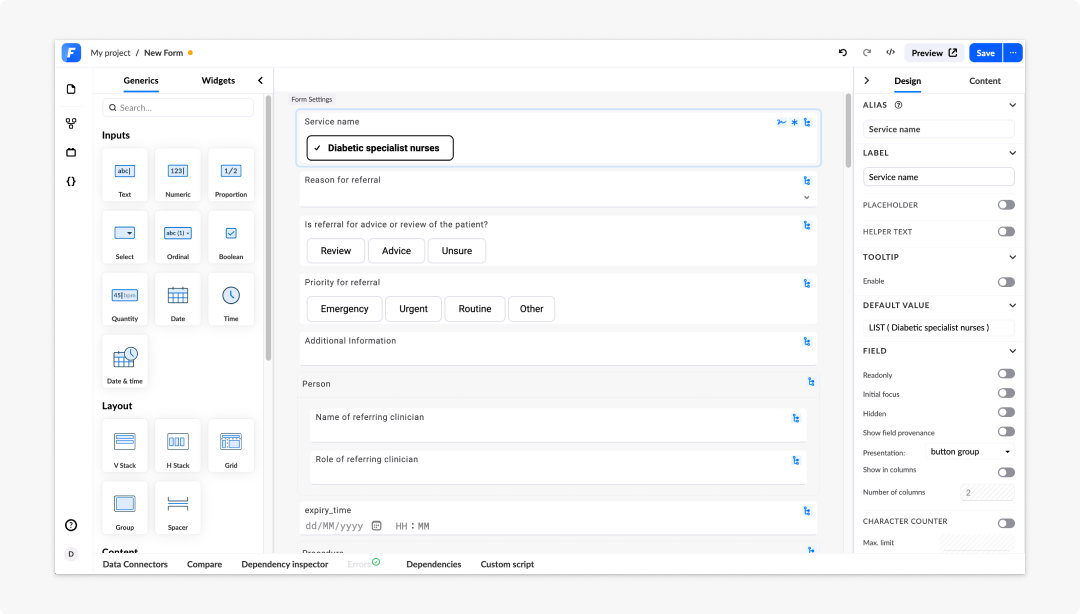Collapse the LABEL section chevron
Screen dimensions: 1080x614
[1012, 153]
